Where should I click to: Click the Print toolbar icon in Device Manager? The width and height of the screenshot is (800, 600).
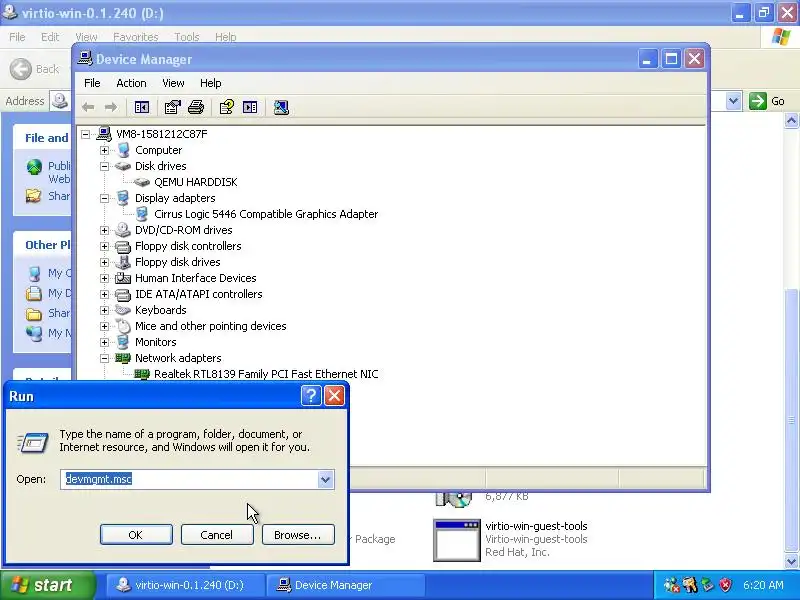coord(196,107)
